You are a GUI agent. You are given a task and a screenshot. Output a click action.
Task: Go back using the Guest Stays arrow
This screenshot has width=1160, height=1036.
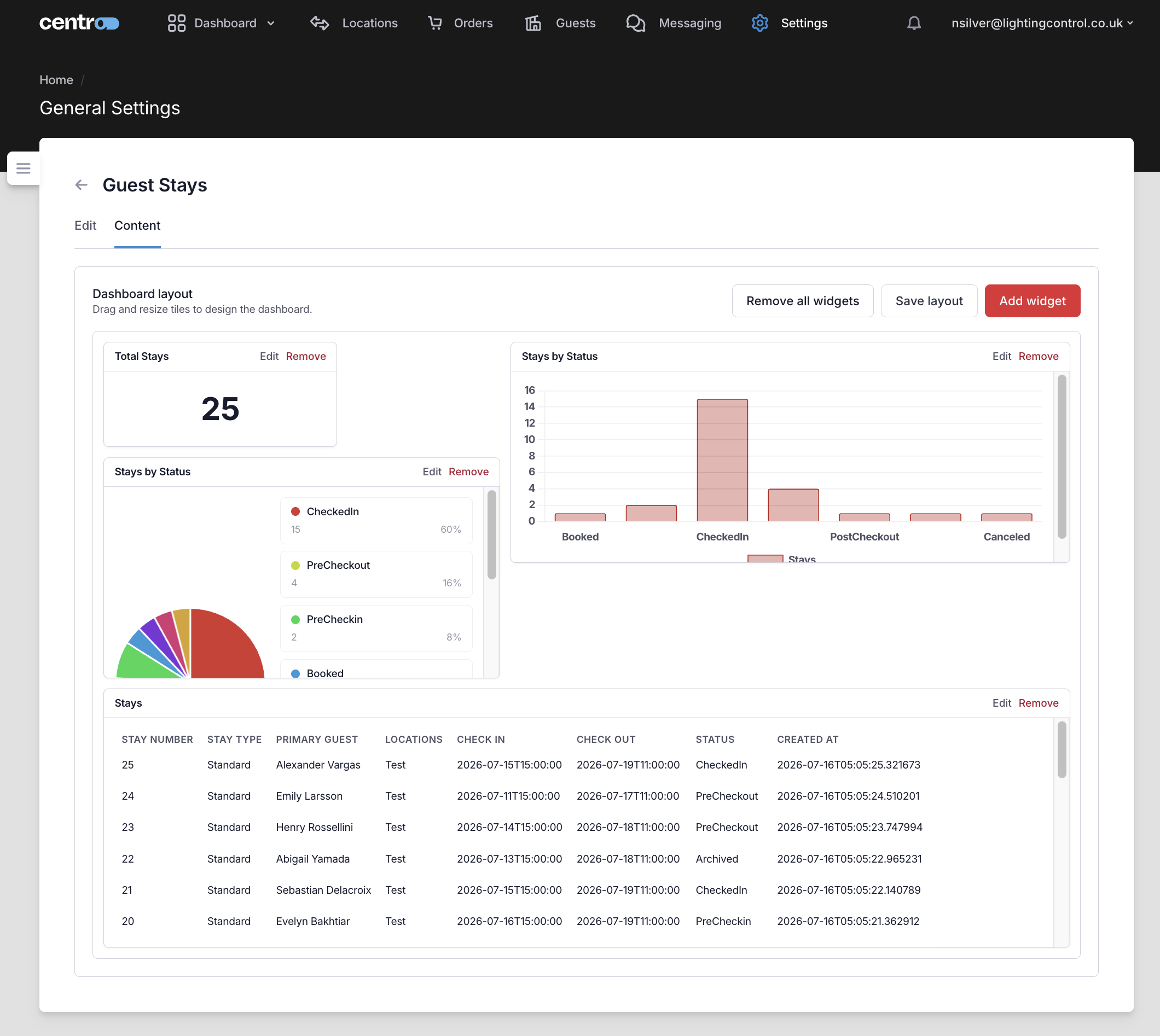pos(82,185)
